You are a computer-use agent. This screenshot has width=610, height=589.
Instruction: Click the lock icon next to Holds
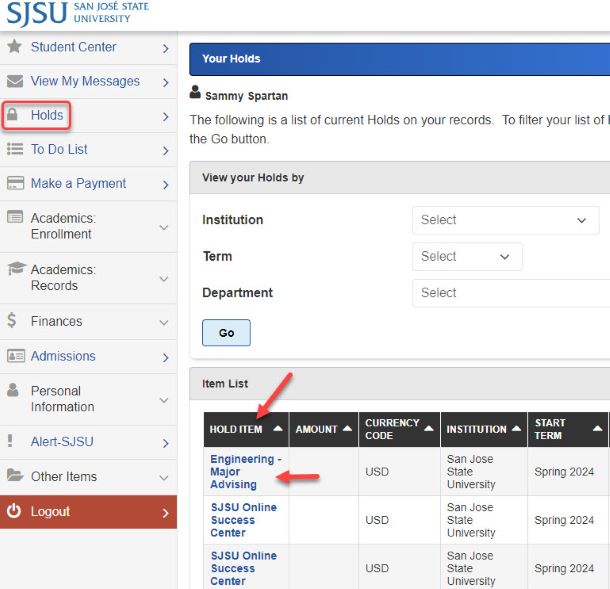[13, 115]
